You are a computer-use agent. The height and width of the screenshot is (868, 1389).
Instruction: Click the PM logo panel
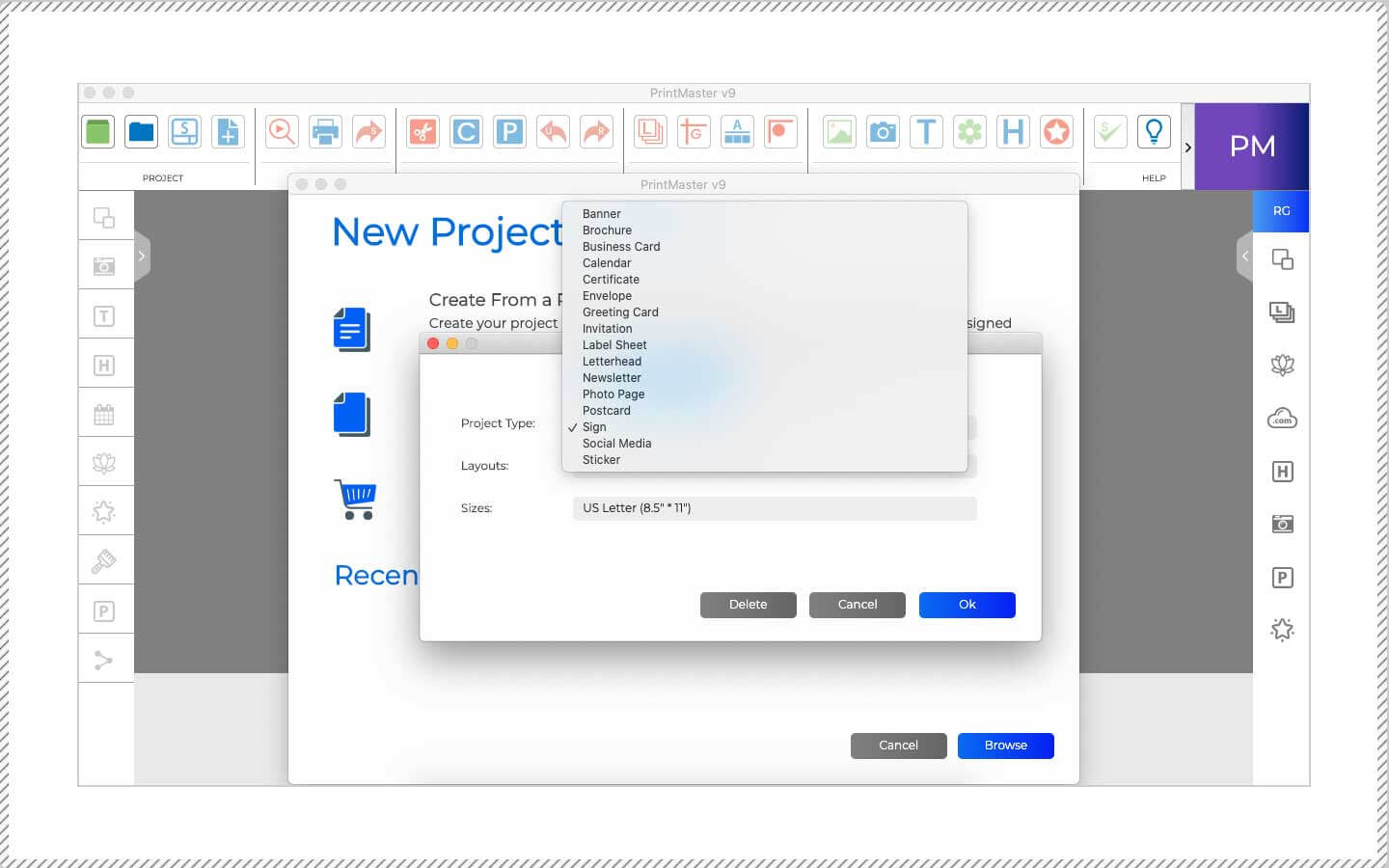coord(1252,147)
